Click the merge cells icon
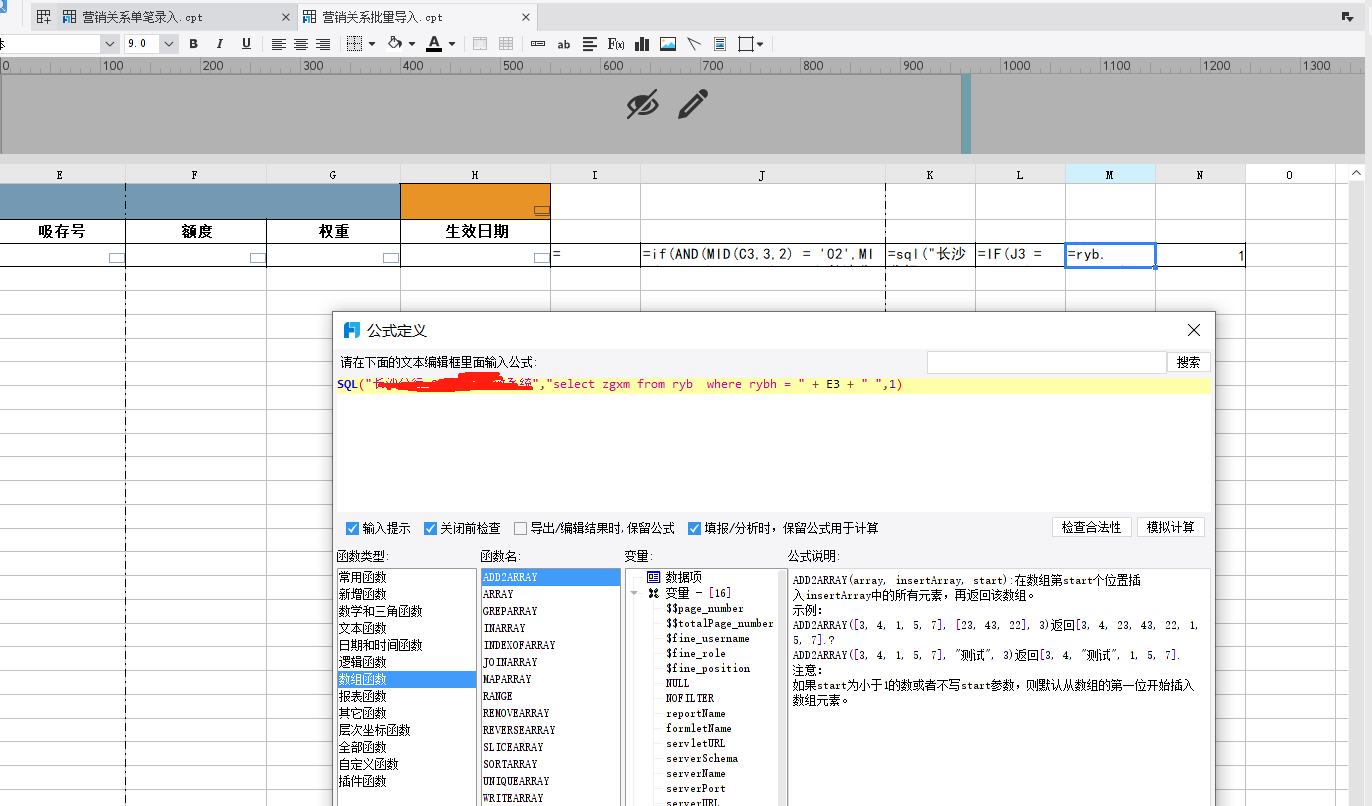1372x806 pixels. coord(480,44)
